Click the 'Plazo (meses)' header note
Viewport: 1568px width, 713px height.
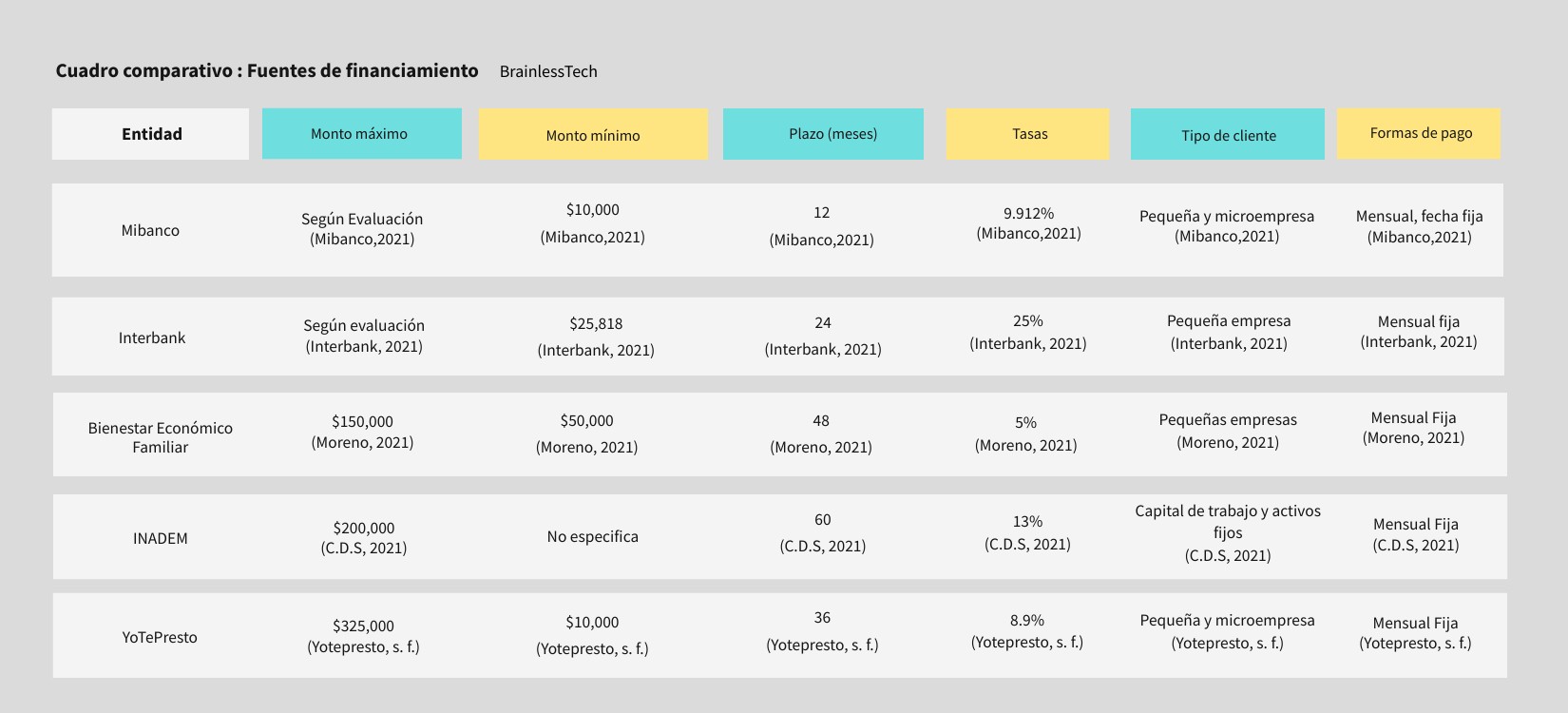coord(823,134)
